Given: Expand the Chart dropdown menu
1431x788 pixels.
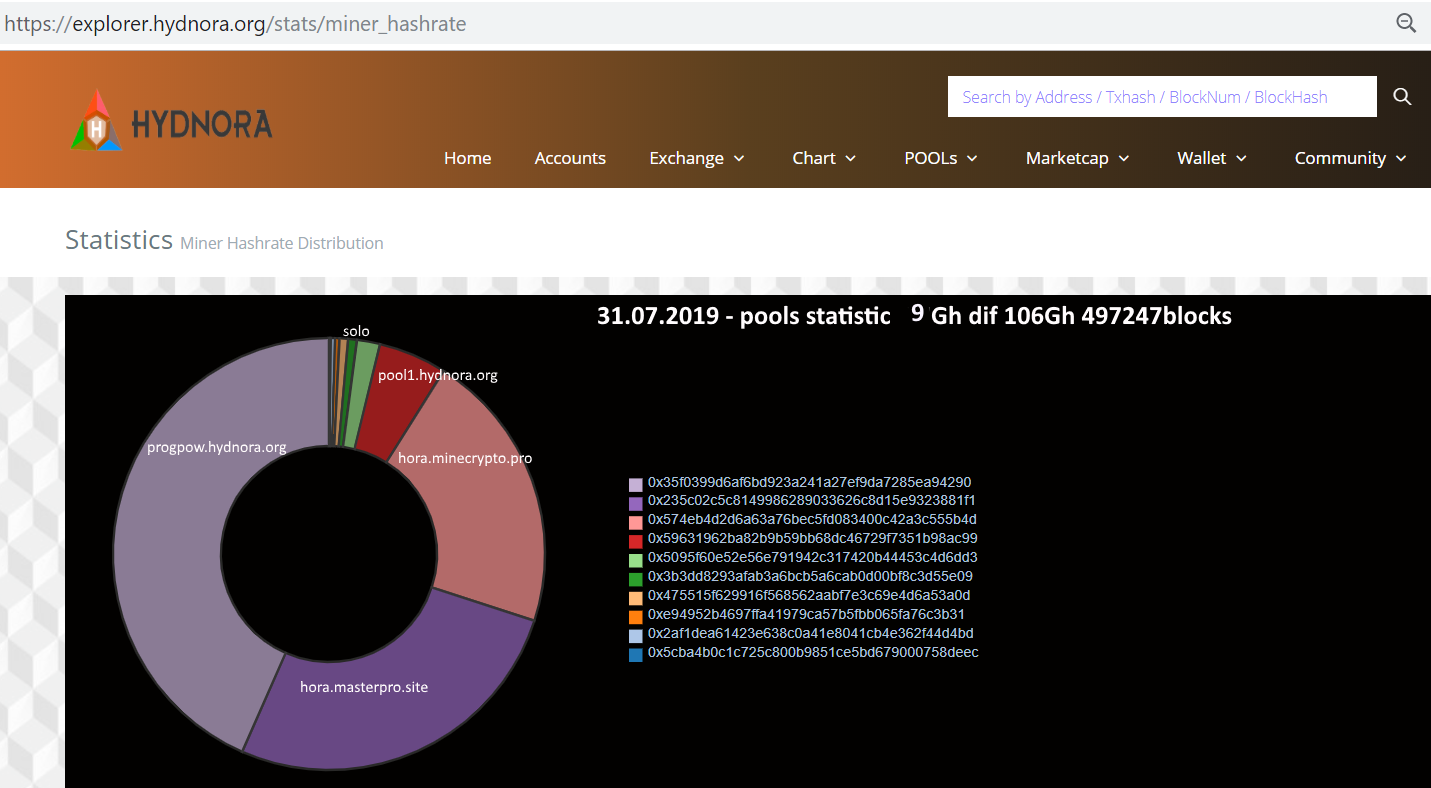Looking at the screenshot, I should click(x=824, y=158).
